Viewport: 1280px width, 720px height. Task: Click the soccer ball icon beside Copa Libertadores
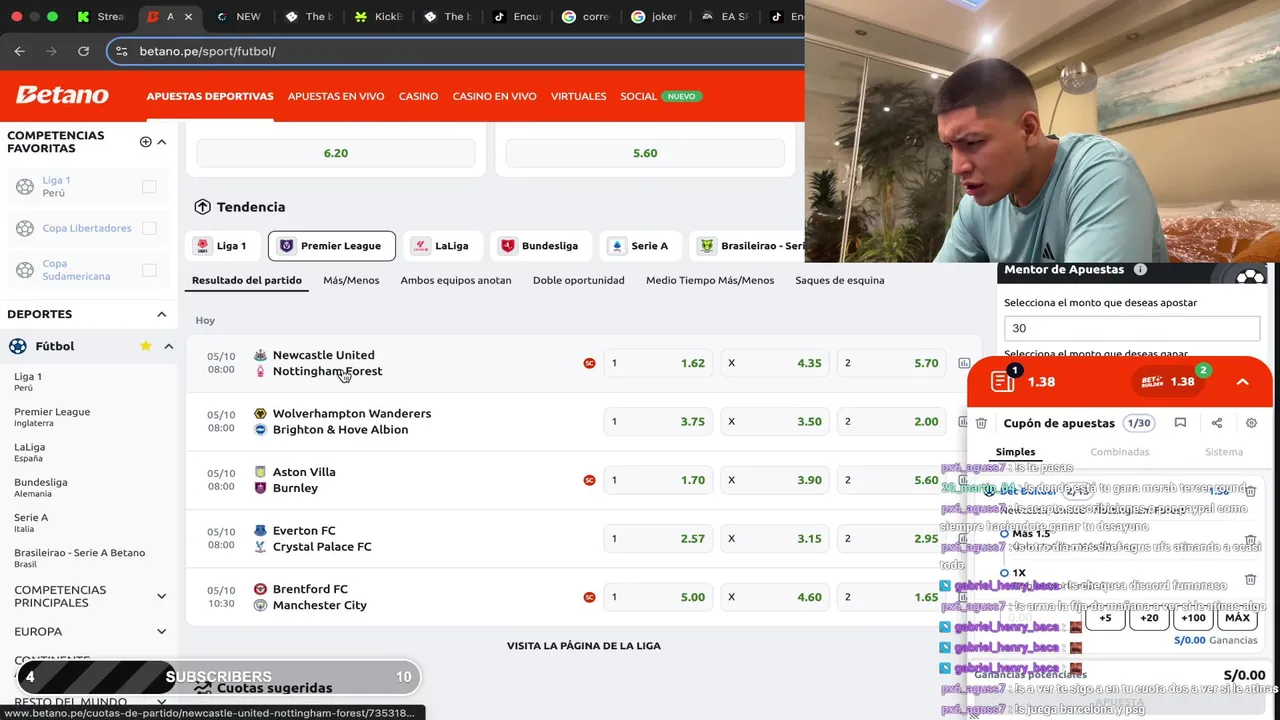click(x=25, y=228)
